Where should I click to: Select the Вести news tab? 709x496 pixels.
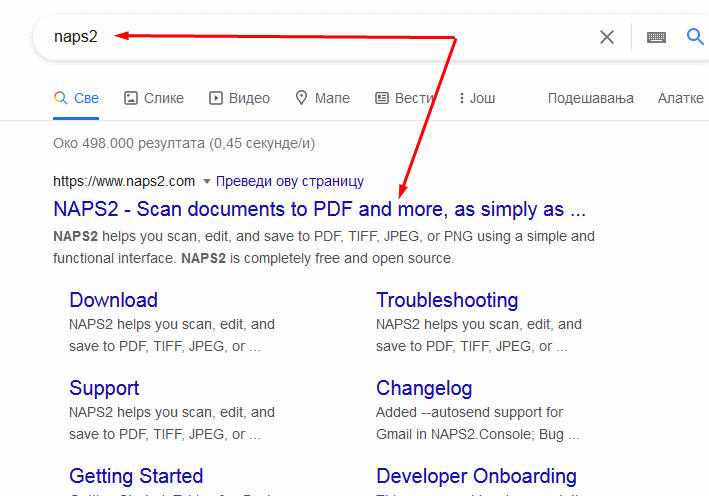point(405,98)
